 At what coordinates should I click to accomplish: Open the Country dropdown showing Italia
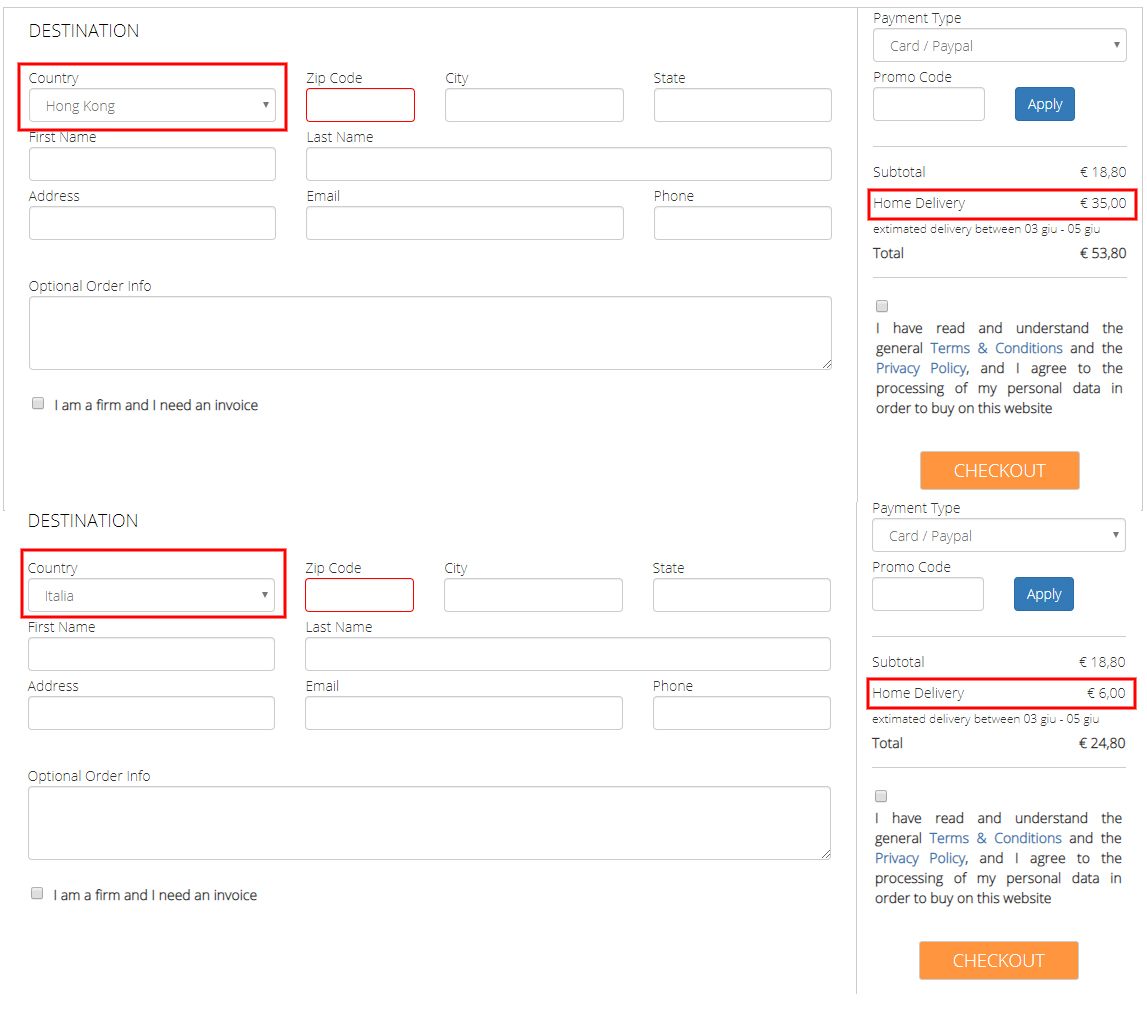pos(151,596)
